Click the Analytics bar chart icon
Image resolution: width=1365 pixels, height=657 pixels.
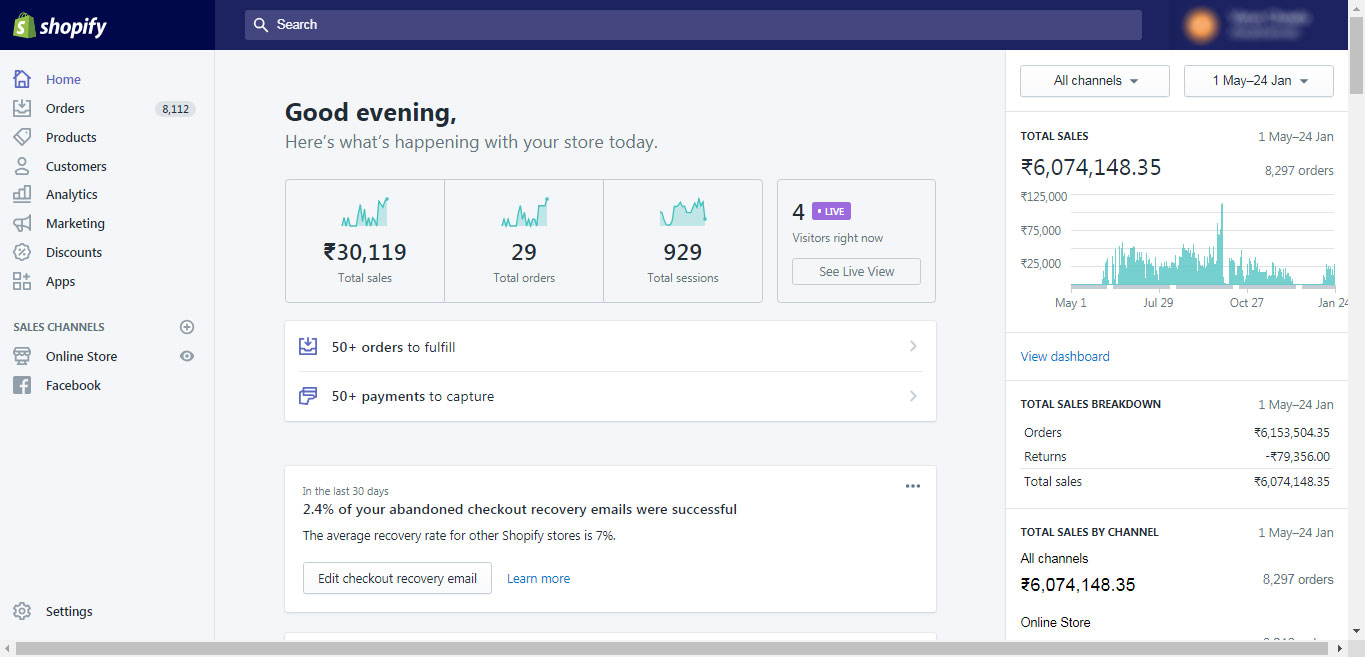coord(22,194)
